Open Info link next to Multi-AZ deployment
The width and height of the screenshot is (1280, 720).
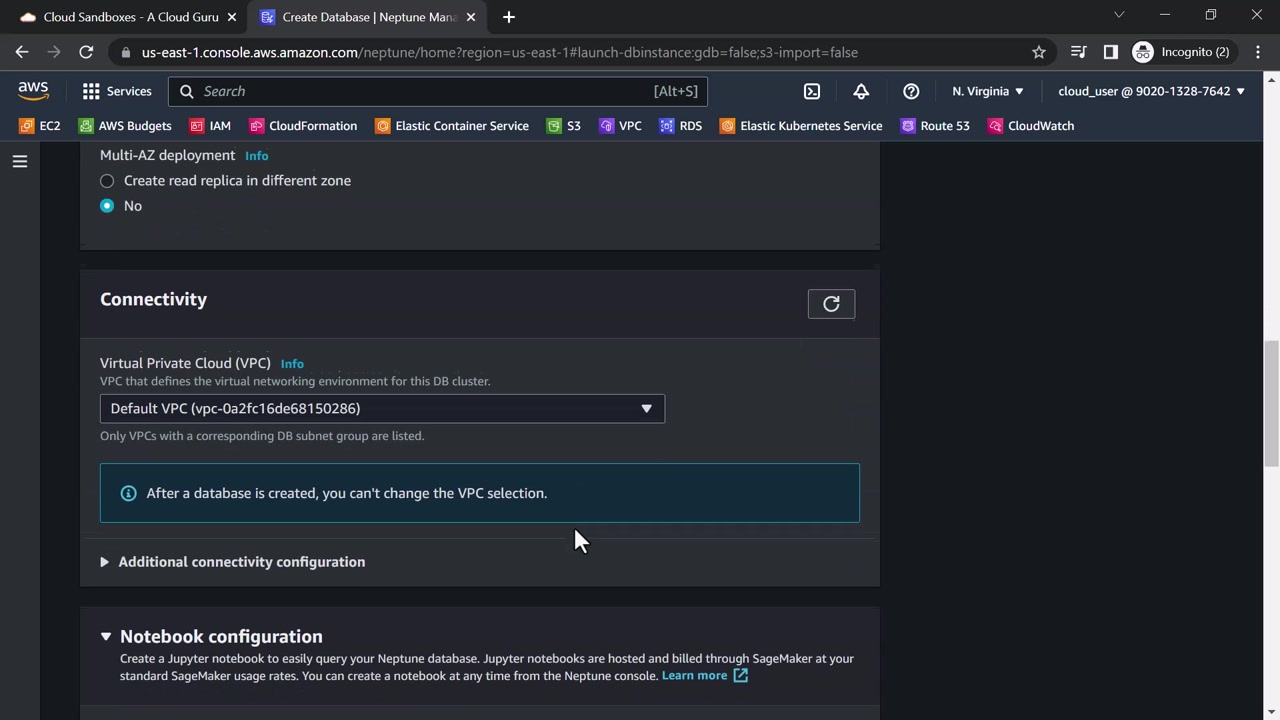click(256, 156)
